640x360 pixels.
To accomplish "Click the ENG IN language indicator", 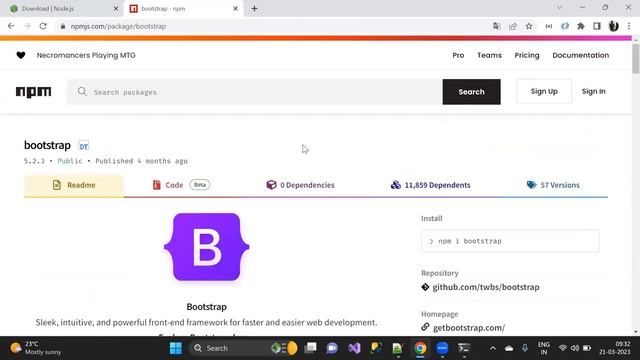I will (544, 348).
